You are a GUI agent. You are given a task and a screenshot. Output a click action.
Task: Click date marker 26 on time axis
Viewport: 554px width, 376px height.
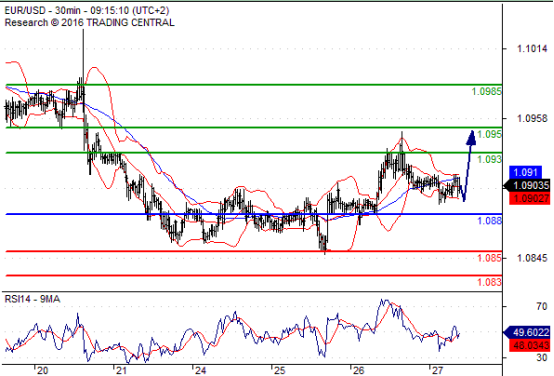point(358,370)
